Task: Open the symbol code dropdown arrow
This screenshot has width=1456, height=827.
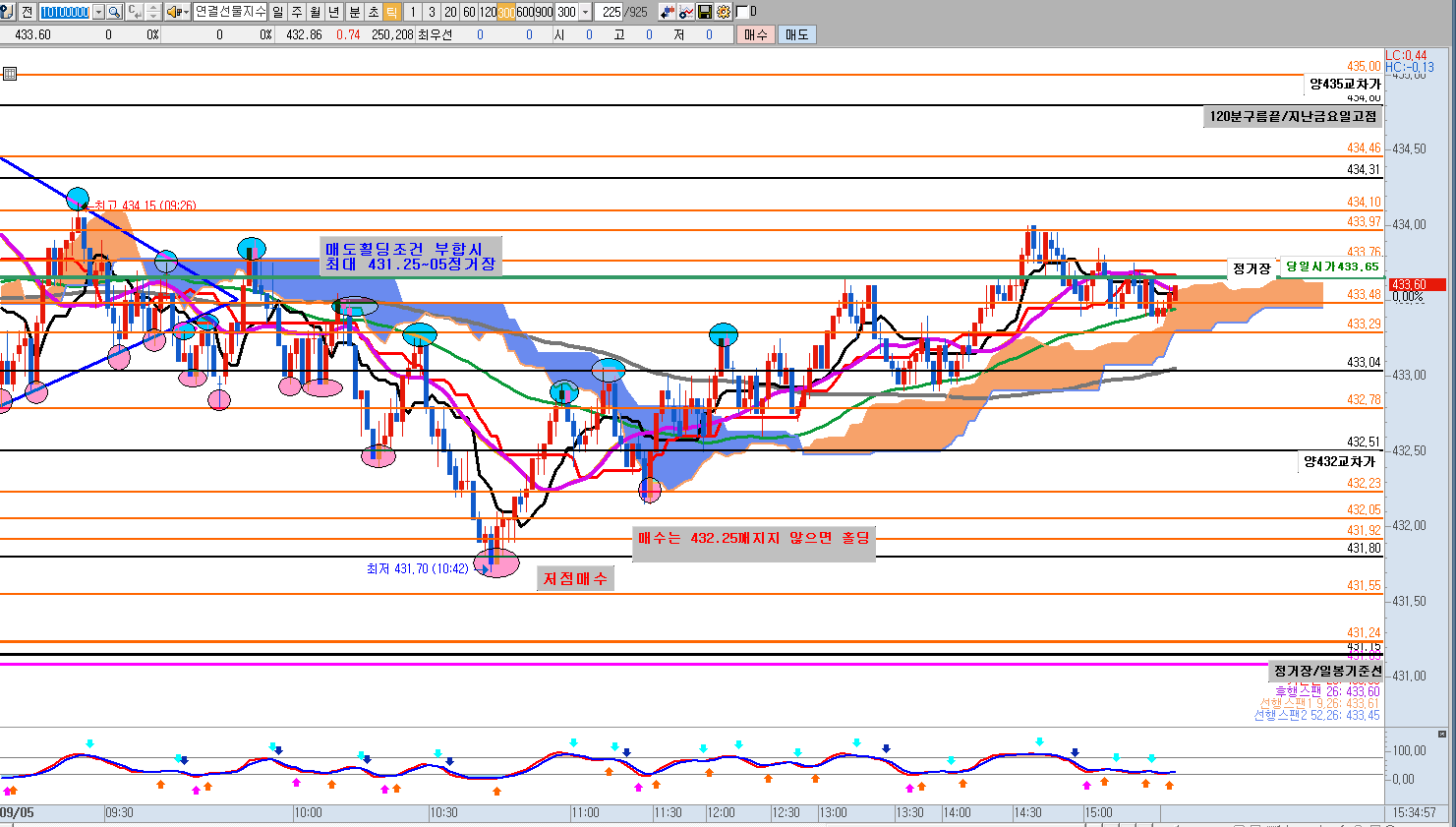Action: click(x=98, y=12)
